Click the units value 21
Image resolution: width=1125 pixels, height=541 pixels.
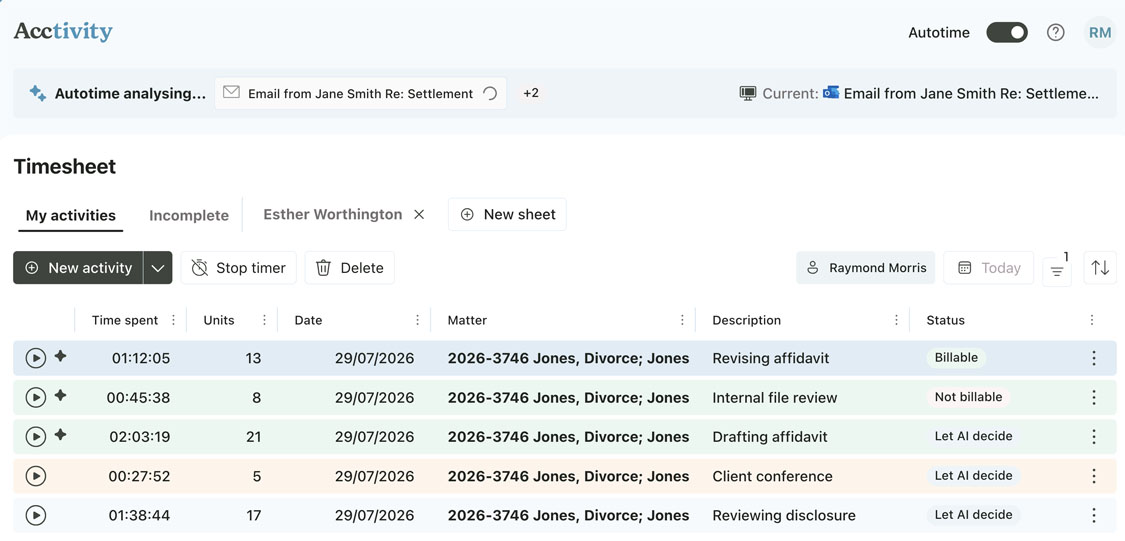[253, 436]
